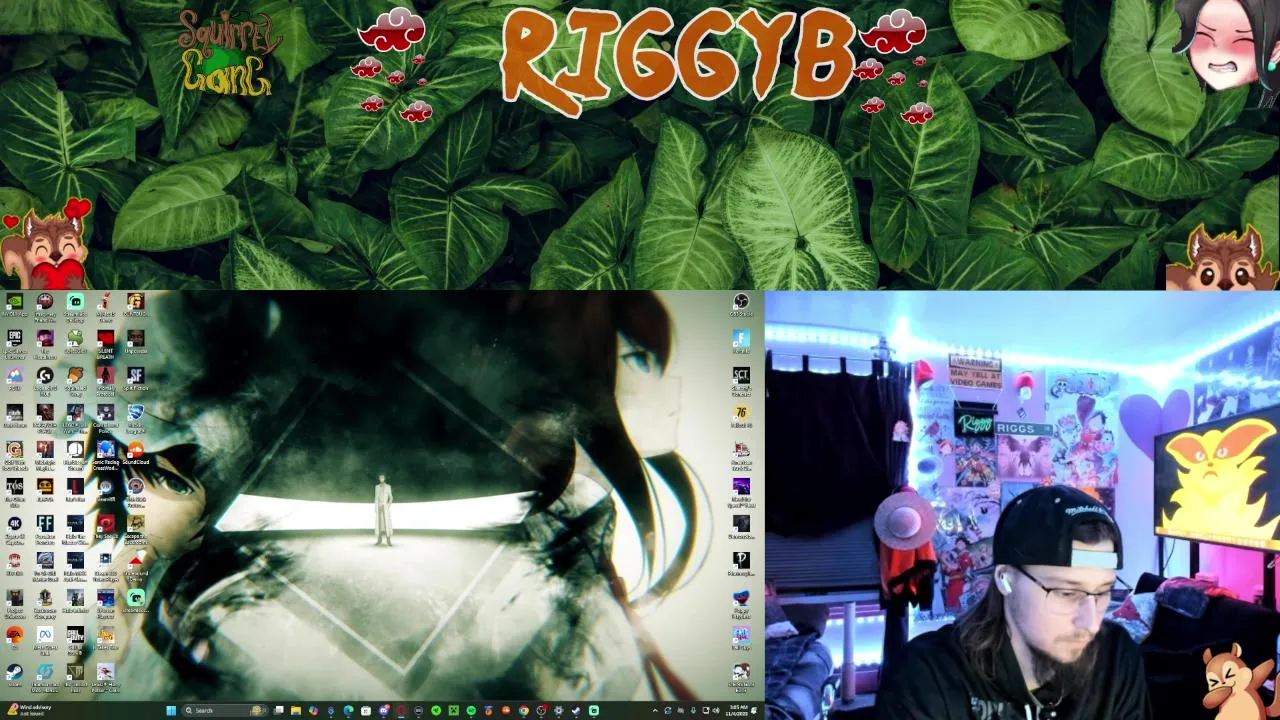The height and width of the screenshot is (720, 1280).
Task: Expand the hidden system tray icons
Action: click(656, 711)
